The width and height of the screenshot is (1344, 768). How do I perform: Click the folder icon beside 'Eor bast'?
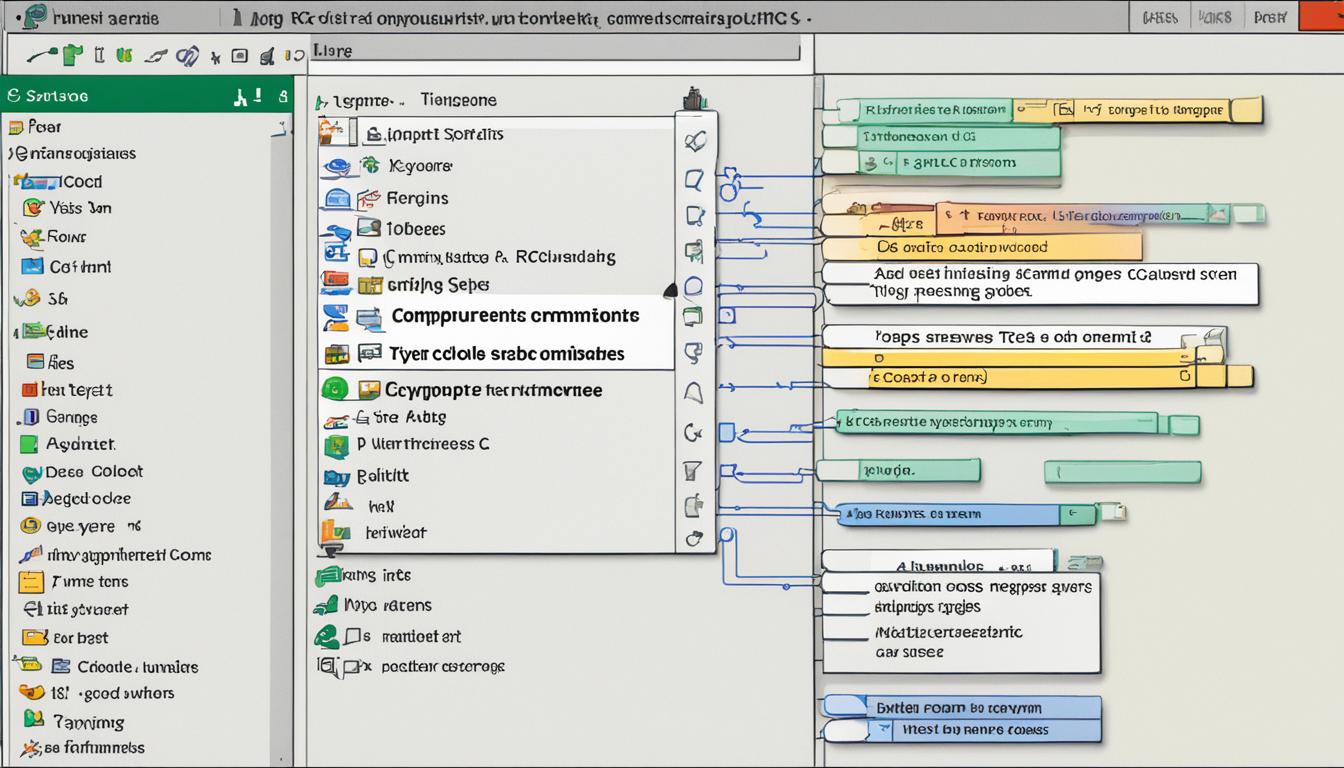[x=35, y=638]
